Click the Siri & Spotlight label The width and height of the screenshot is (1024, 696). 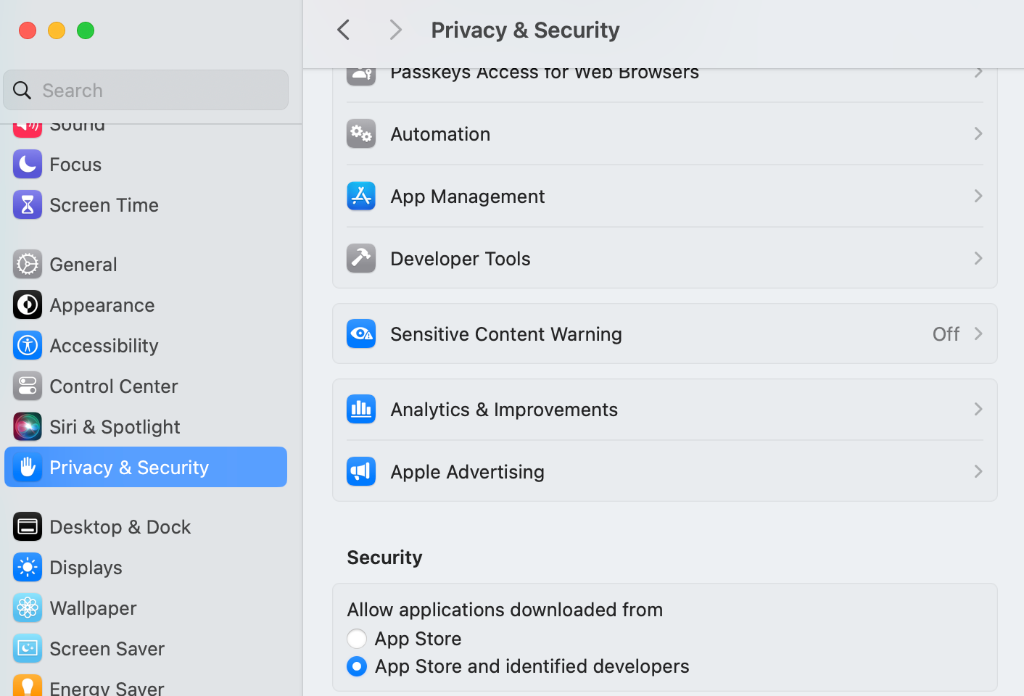tap(115, 426)
